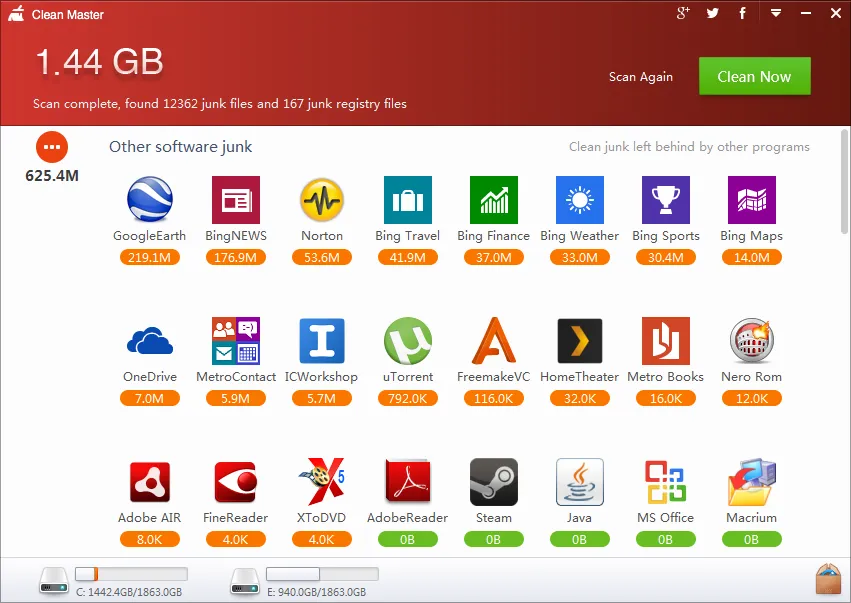Click the Bing Travel 41.9M badge
This screenshot has width=851, height=603.
click(x=408, y=257)
